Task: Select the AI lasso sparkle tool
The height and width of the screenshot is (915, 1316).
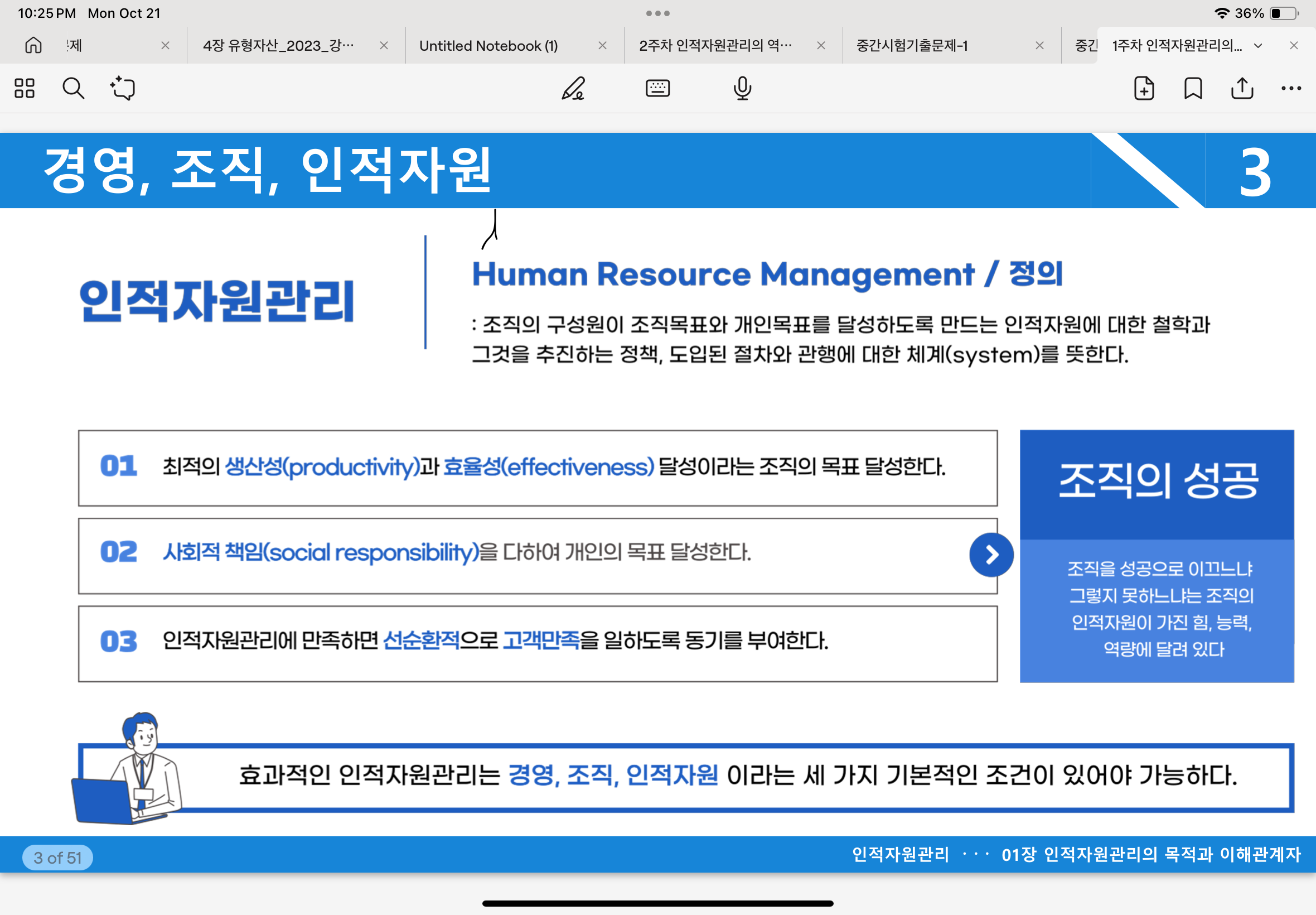Action: (x=123, y=88)
